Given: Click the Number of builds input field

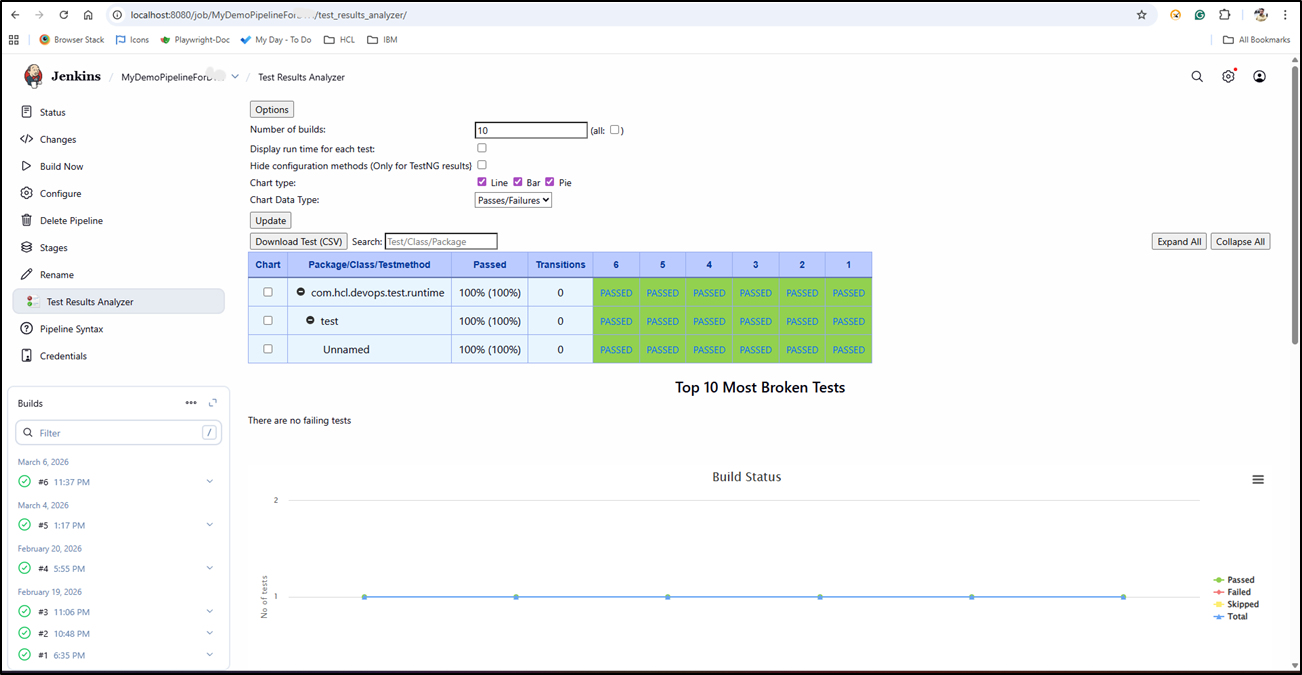Looking at the screenshot, I should coord(531,130).
